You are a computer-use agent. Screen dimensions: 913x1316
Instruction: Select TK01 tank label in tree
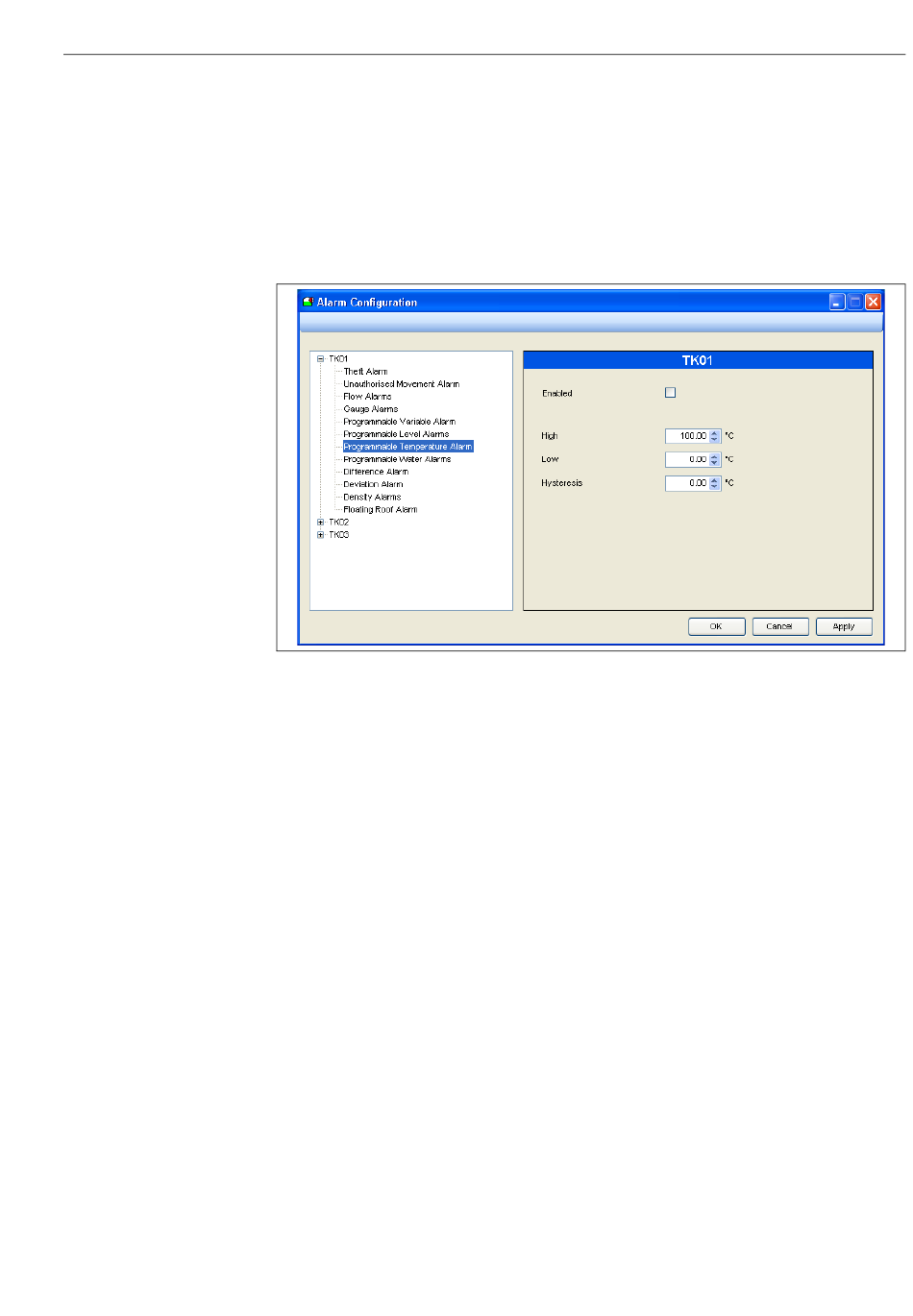point(338,359)
